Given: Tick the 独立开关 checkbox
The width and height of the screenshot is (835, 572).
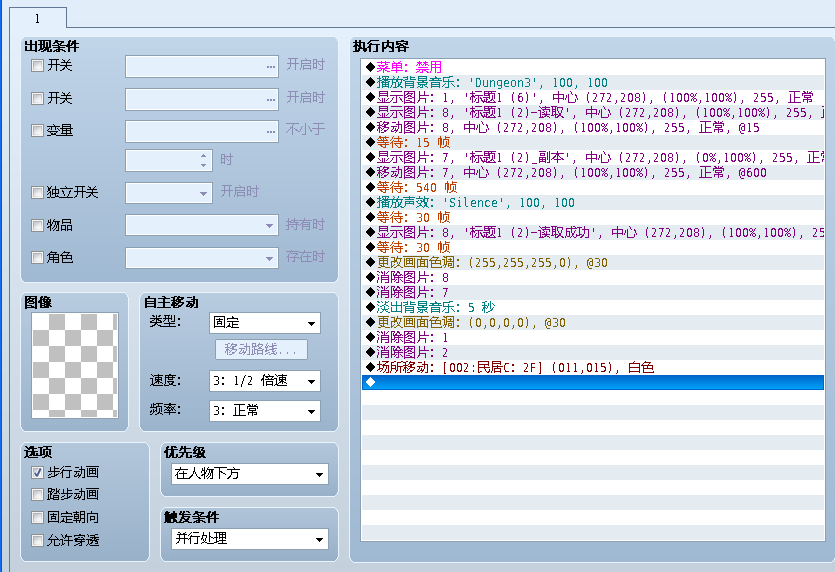Looking at the screenshot, I should (37, 192).
